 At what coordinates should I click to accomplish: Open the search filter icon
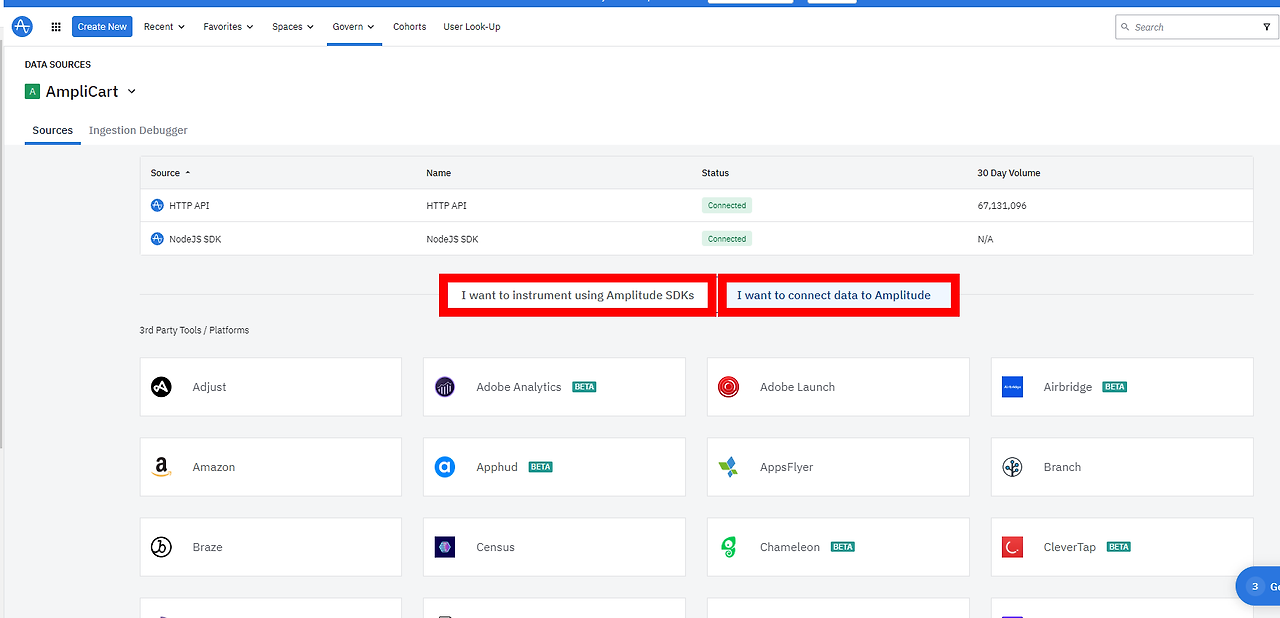point(1267,27)
